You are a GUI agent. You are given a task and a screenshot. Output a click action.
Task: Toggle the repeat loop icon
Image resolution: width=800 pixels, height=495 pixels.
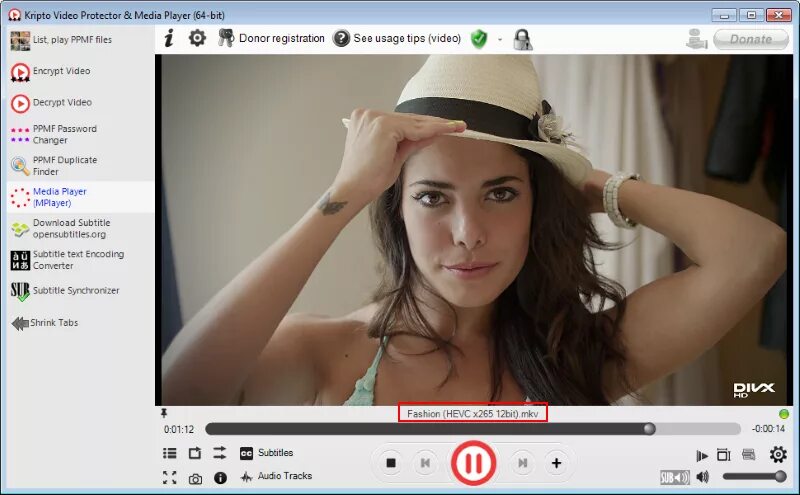point(195,453)
